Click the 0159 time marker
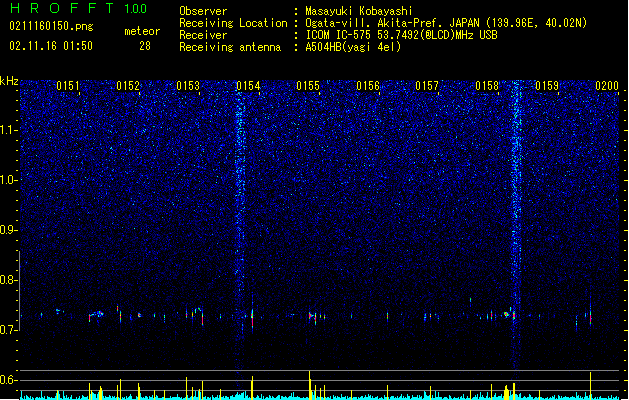629x400 pixels. (x=547, y=86)
